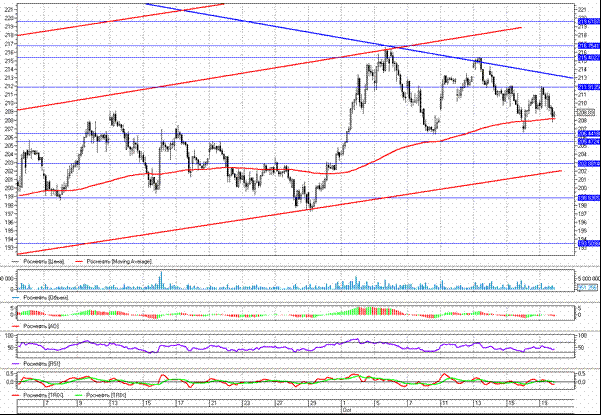601x415 pixels.
Task: Click the red moving average curve
Action: (400, 144)
